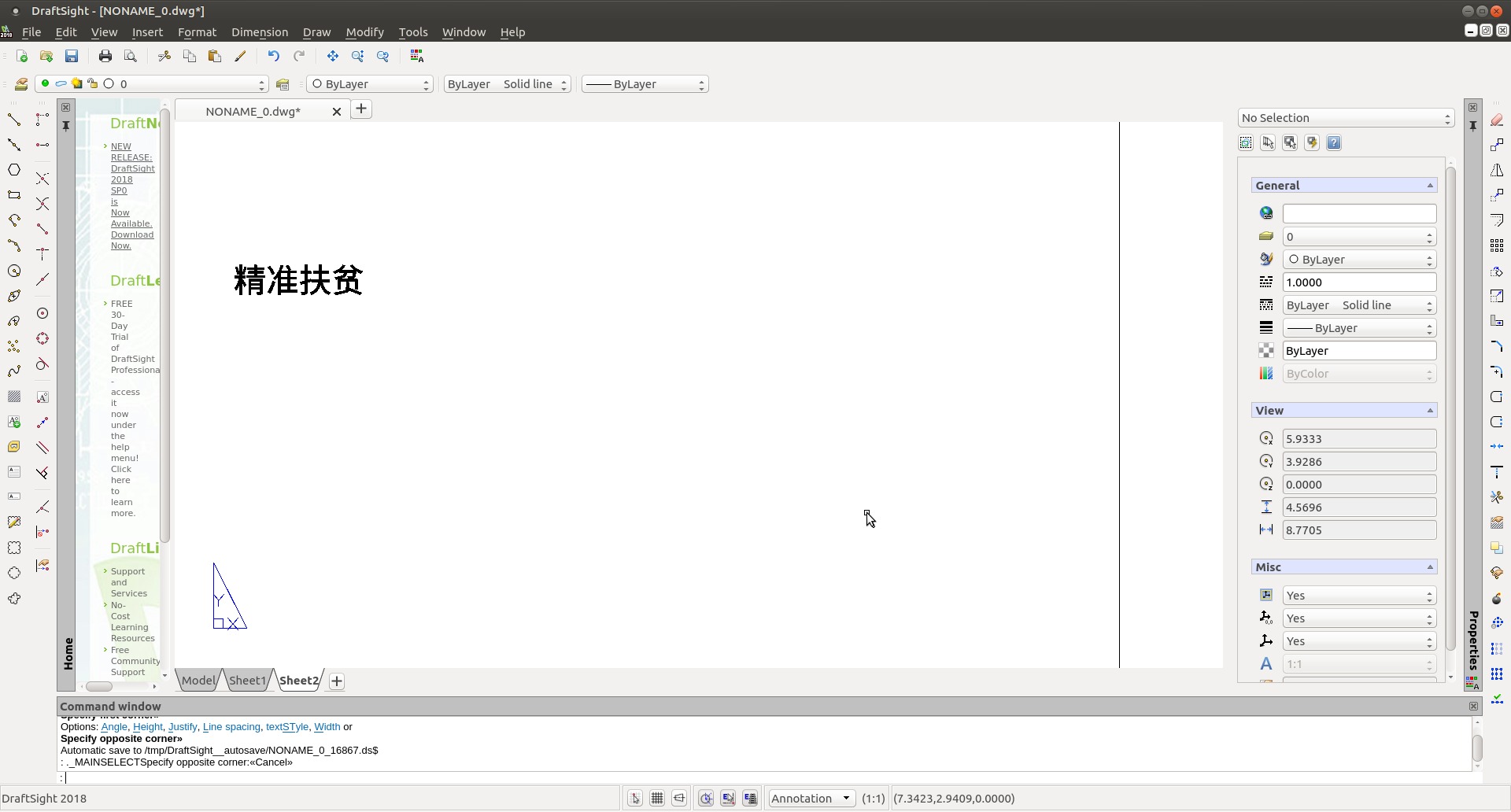The image size is (1511, 812).
Task: Switch to the Model tab
Action: (198, 681)
